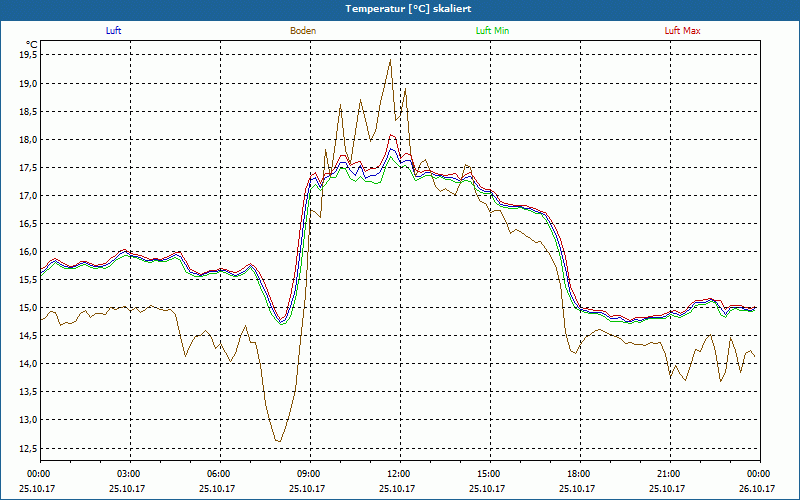Click the 19,0 y-axis label
The height and width of the screenshot is (500, 800).
(28, 83)
